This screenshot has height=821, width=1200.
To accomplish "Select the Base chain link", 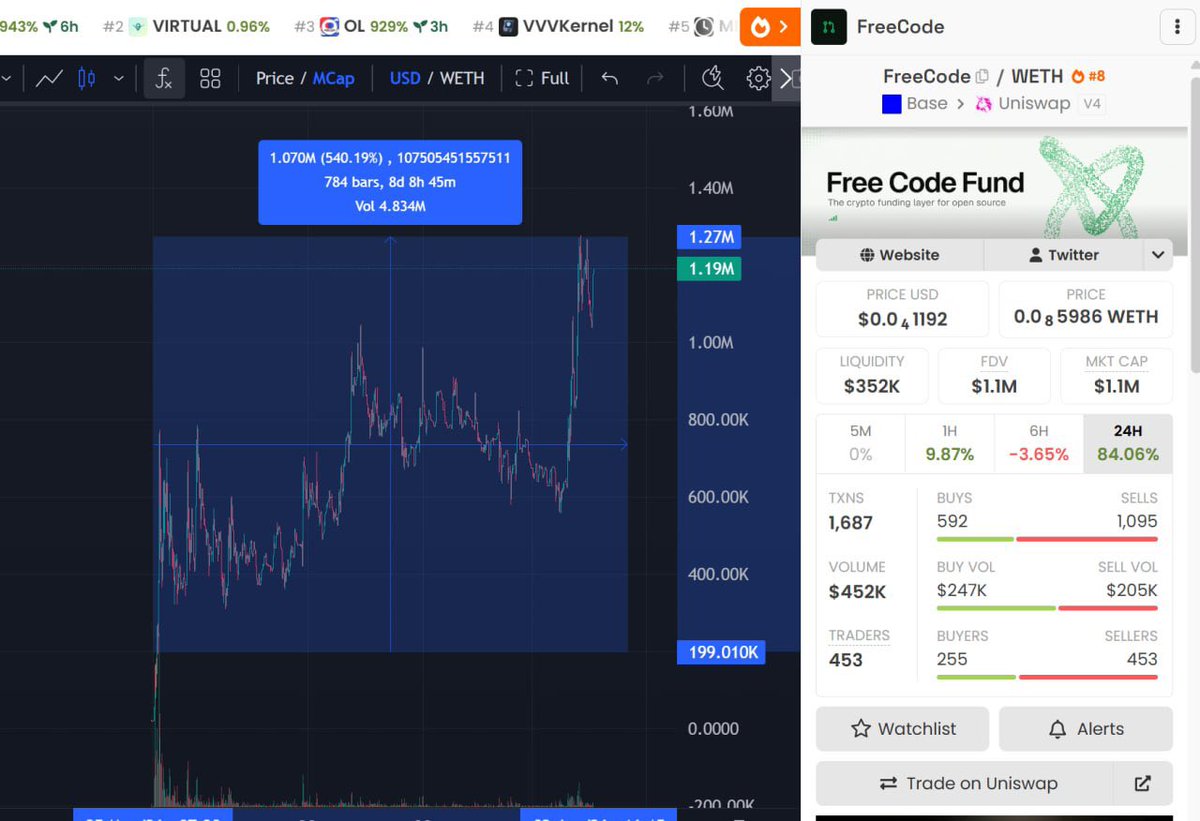I will click(x=914, y=103).
